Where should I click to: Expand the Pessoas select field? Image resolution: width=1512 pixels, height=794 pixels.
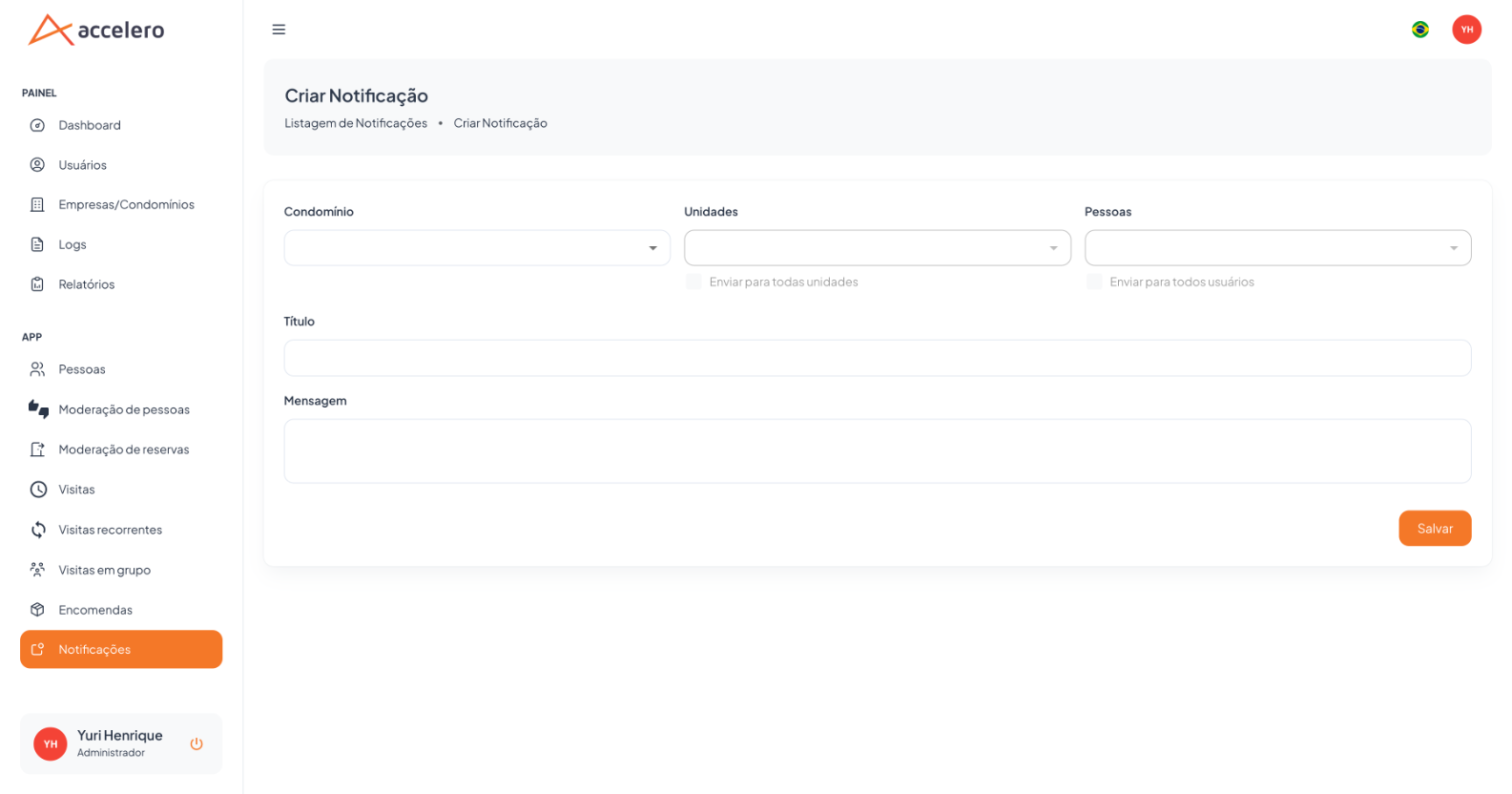1277,248
